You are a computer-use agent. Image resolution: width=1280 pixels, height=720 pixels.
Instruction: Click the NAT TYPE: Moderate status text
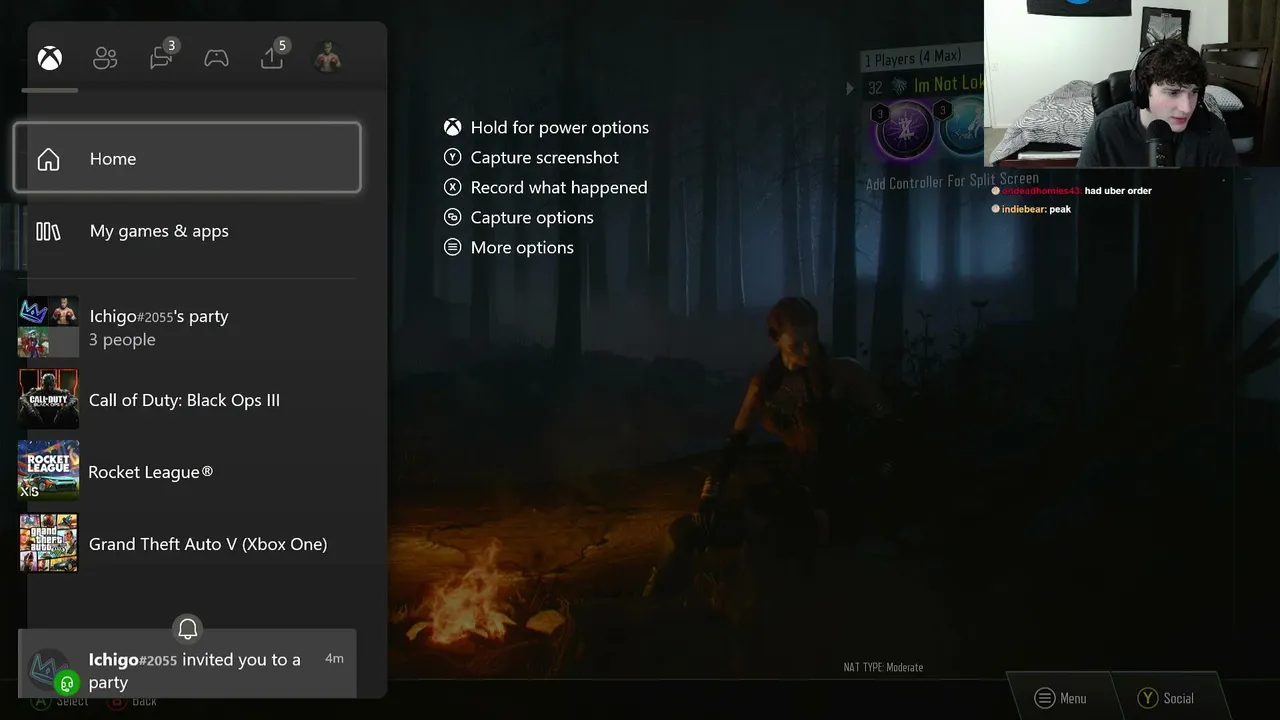883,667
